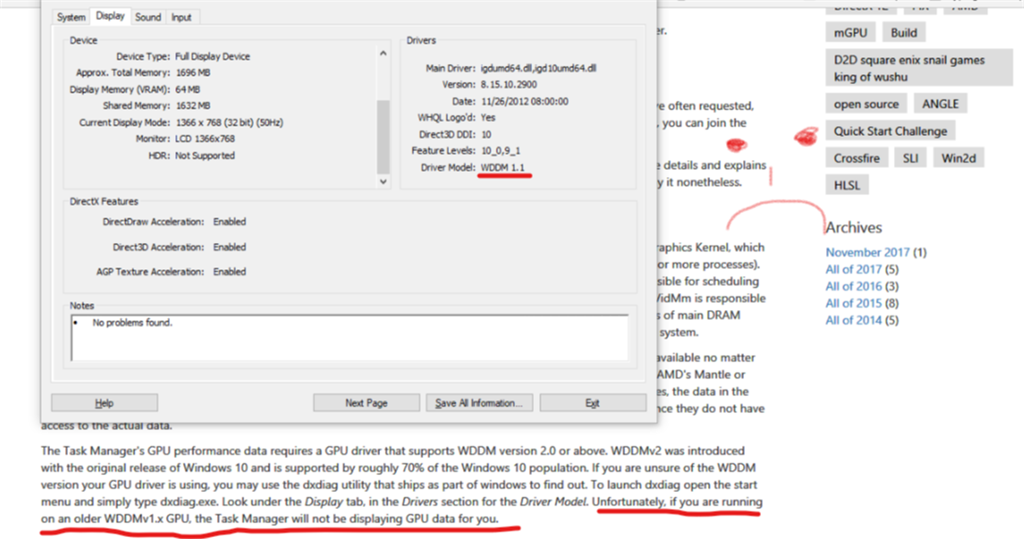The width and height of the screenshot is (1024, 539).
Task: Open the Sound tab in dxdiag
Action: [148, 17]
